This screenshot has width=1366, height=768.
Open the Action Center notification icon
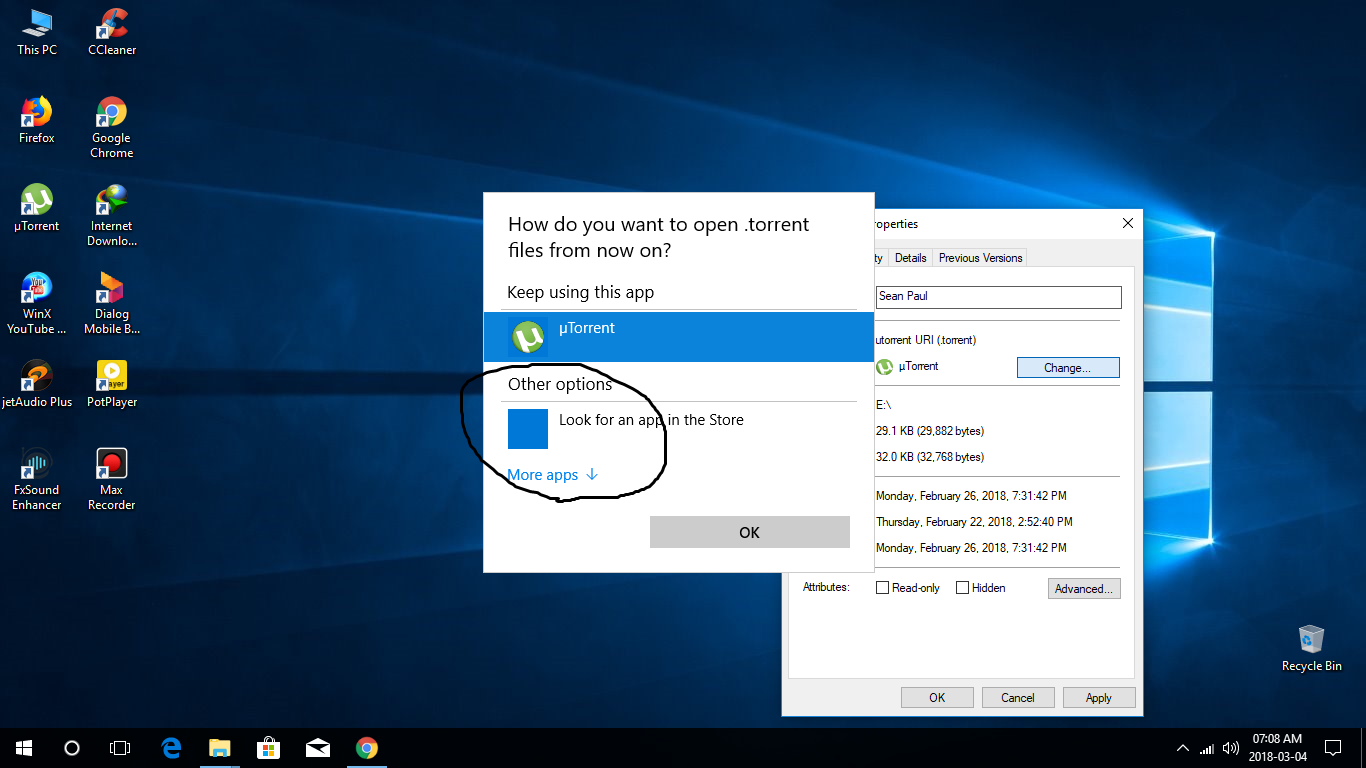point(1333,748)
